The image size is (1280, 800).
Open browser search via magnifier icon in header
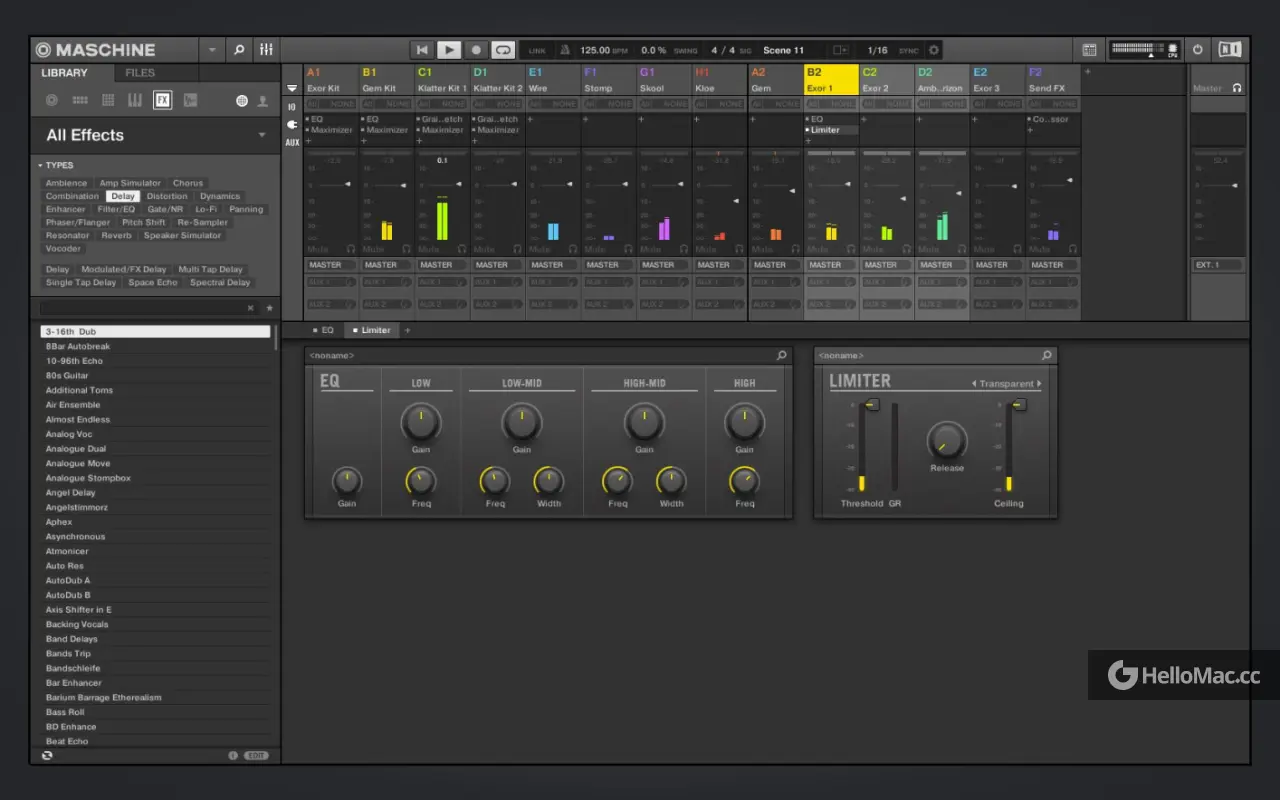coord(239,49)
